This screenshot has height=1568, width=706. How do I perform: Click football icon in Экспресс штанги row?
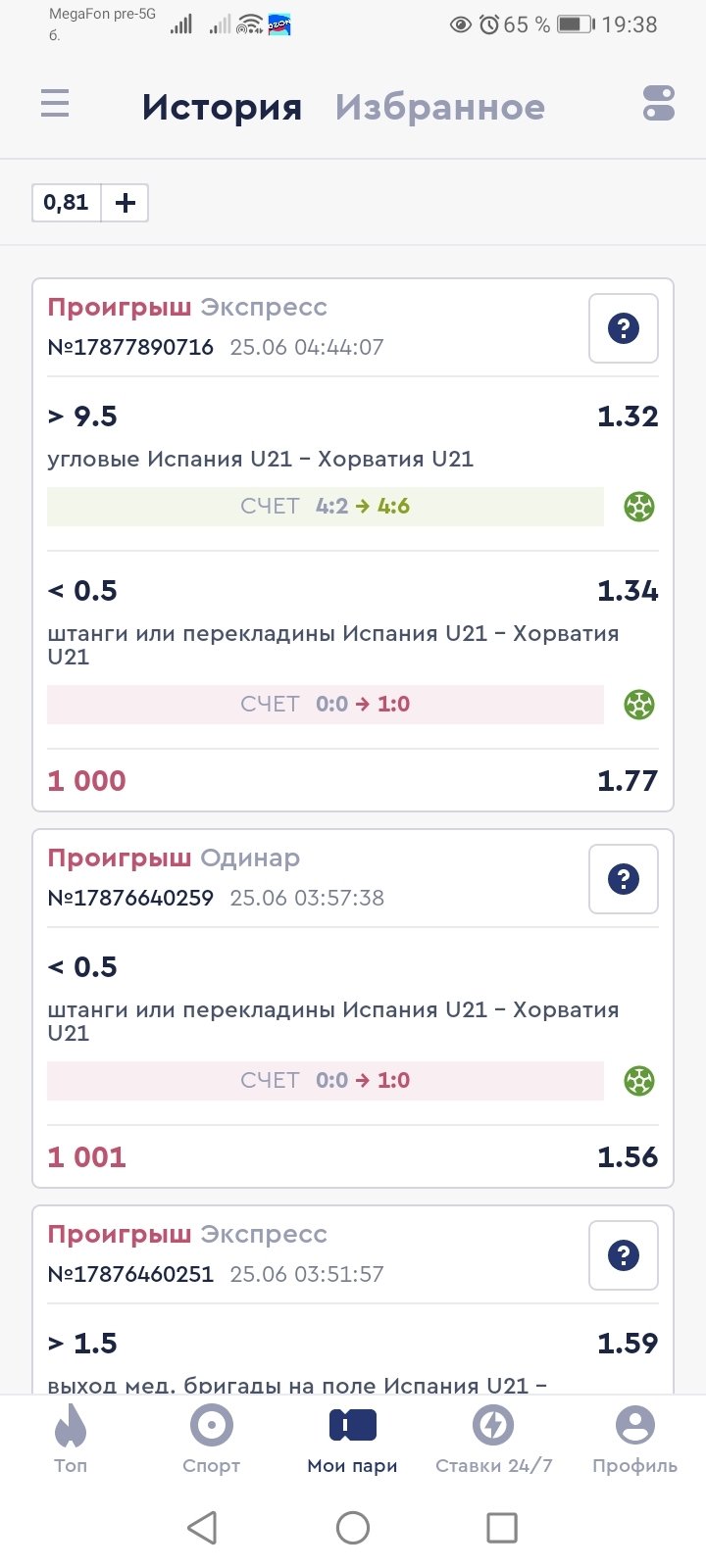point(639,705)
